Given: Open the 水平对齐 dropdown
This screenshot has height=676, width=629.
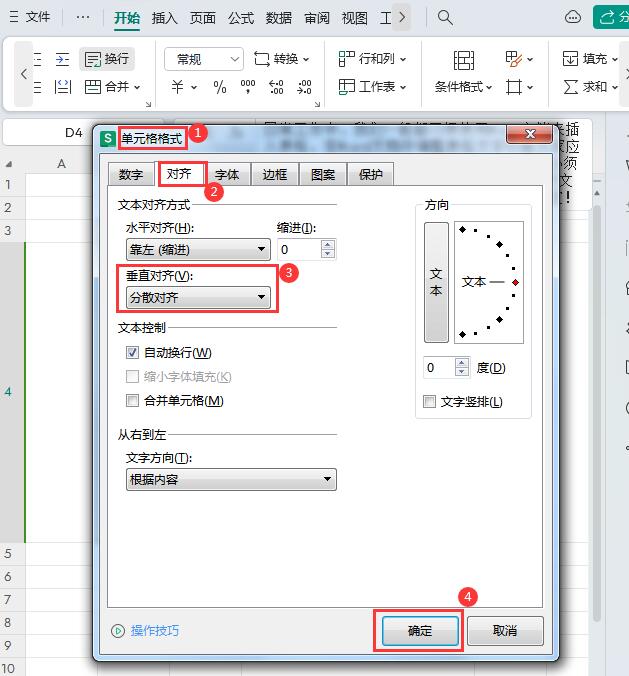Looking at the screenshot, I should [198, 250].
